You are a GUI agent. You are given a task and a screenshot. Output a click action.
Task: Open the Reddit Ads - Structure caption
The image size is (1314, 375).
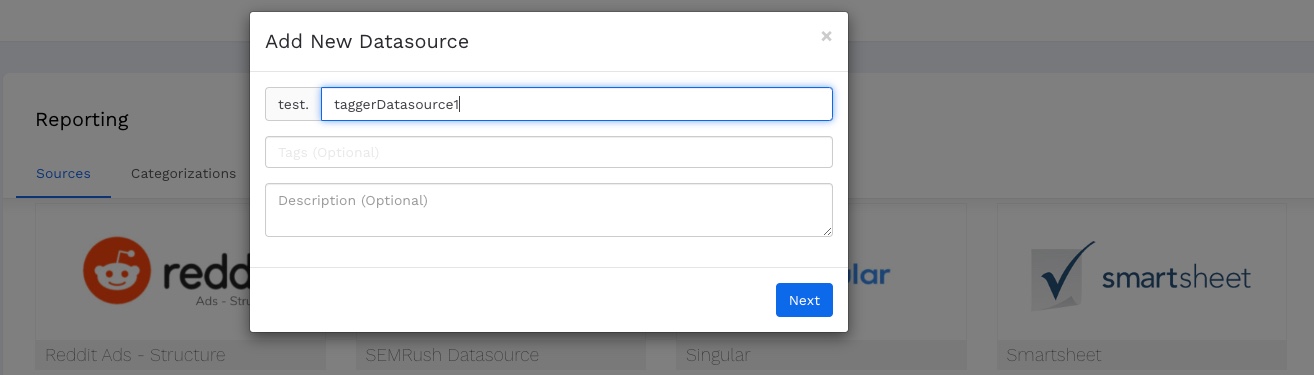[x=135, y=355]
